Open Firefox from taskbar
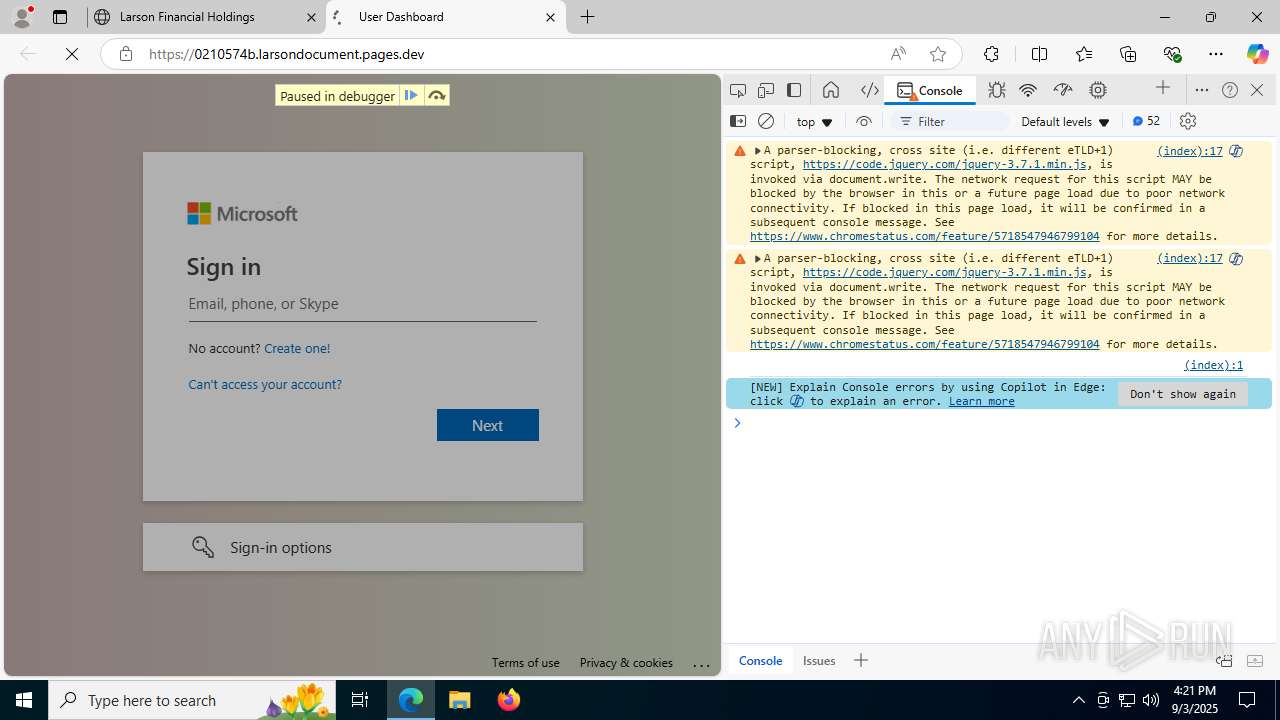Image resolution: width=1280 pixels, height=720 pixels. point(509,700)
